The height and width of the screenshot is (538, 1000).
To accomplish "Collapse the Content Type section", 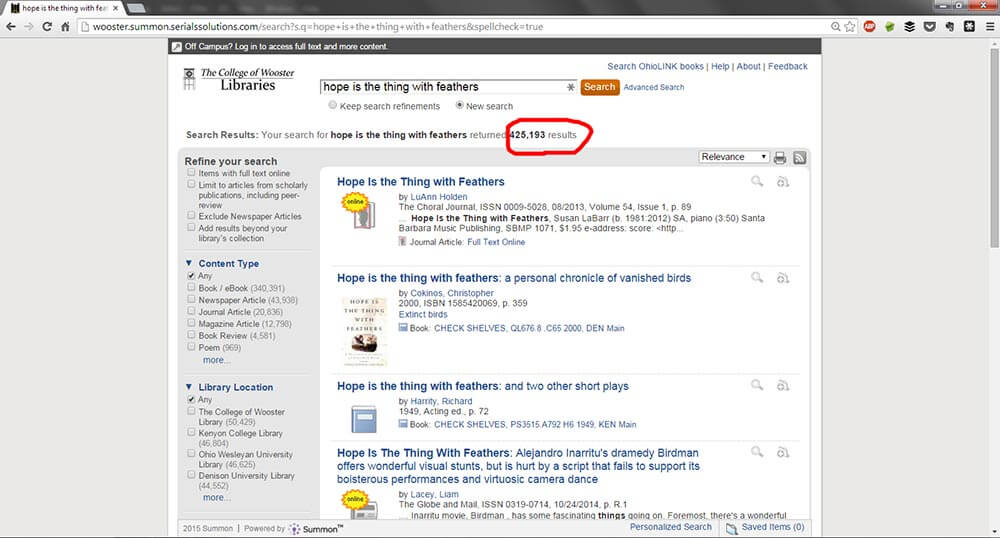I will 189,263.
